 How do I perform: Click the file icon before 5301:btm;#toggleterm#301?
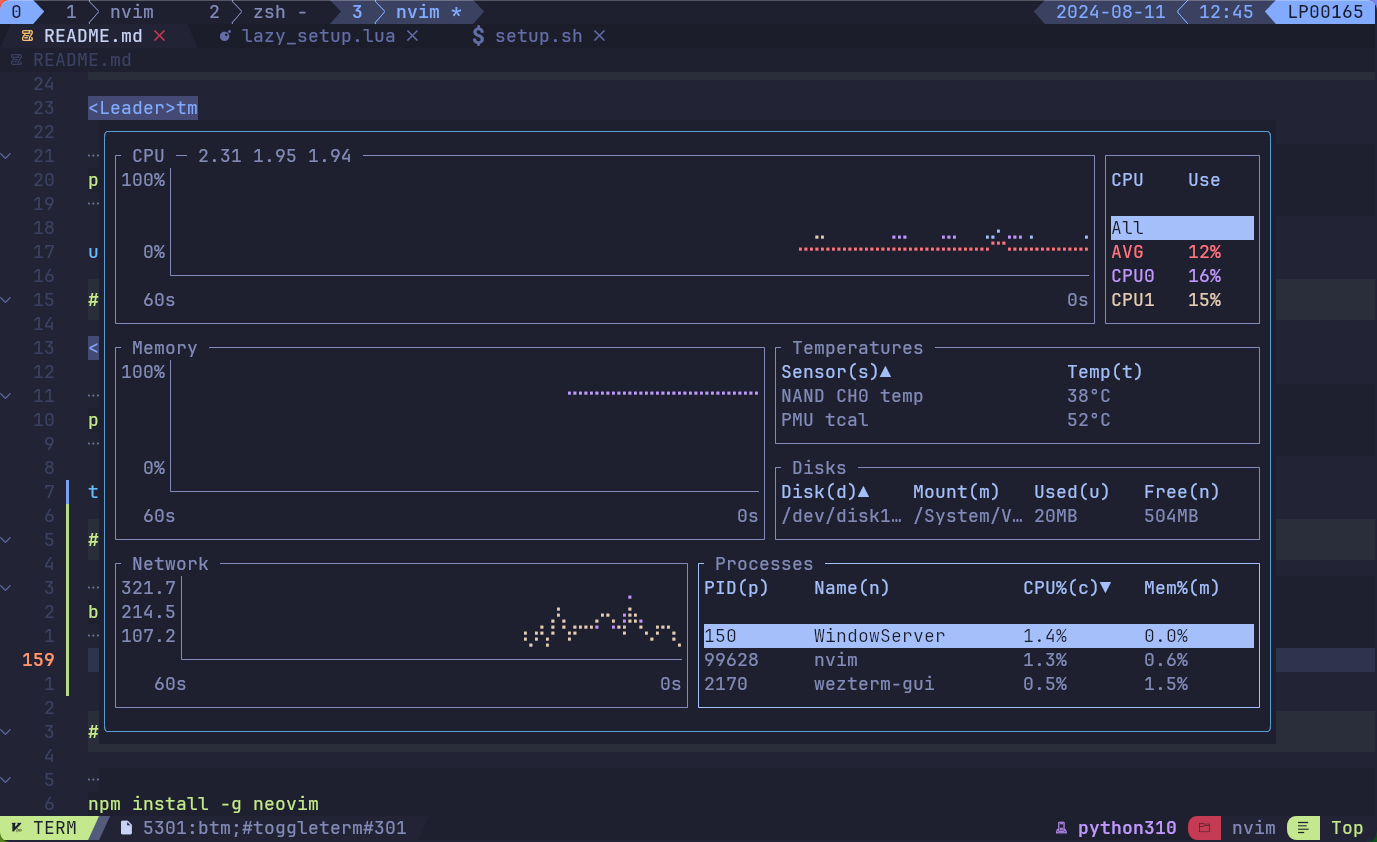[x=126, y=828]
